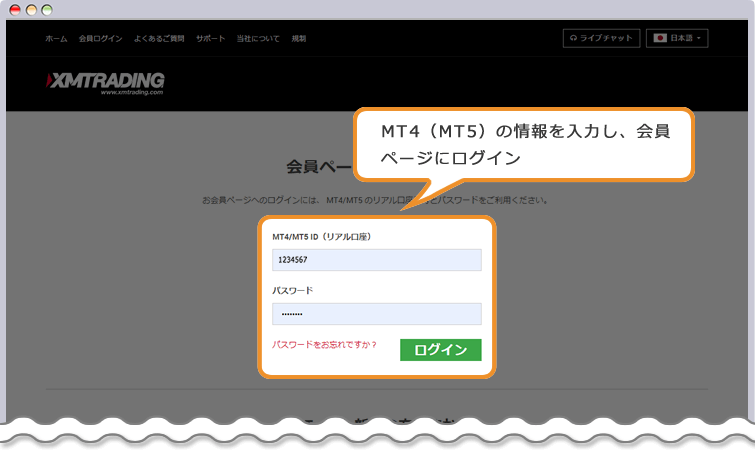This screenshot has height=450, width=755.
Task: Click the green ログイン button
Action: click(441, 350)
